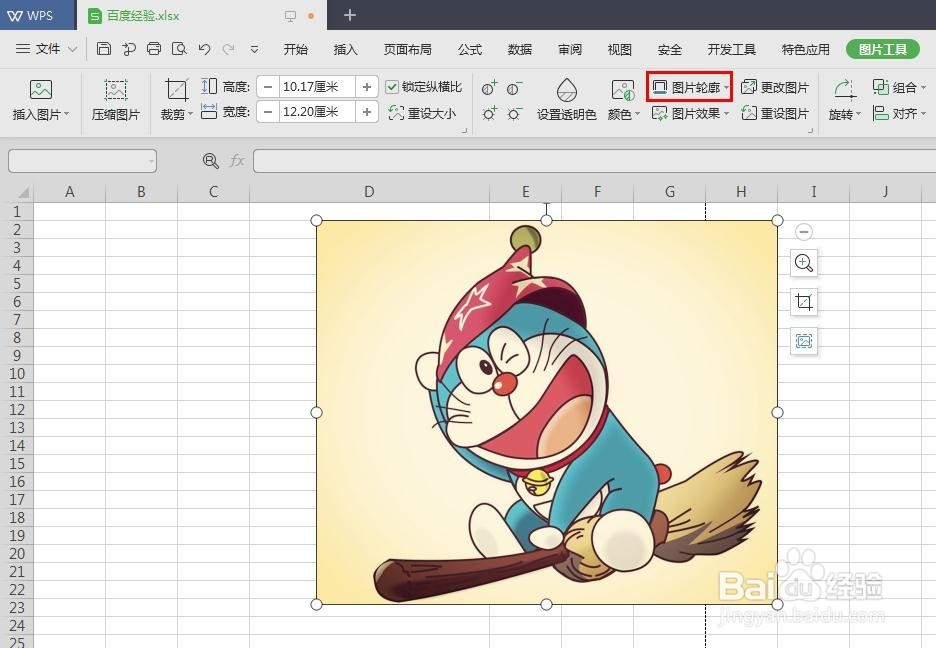936x648 pixels.
Task: Open the Formulas (公式) ribbon tab
Action: click(x=470, y=50)
